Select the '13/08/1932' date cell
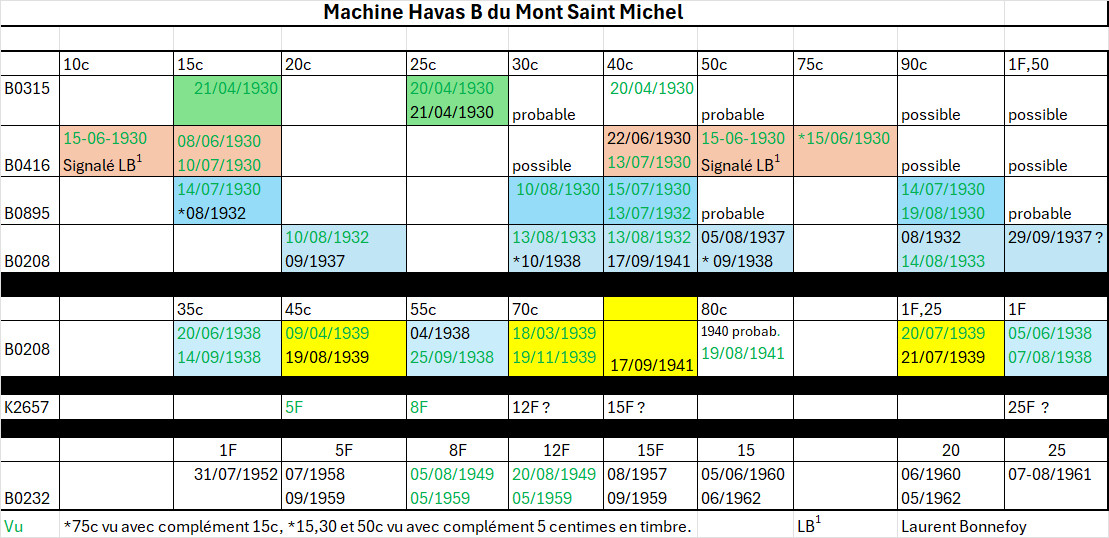The width and height of the screenshot is (1109, 538). tap(648, 238)
